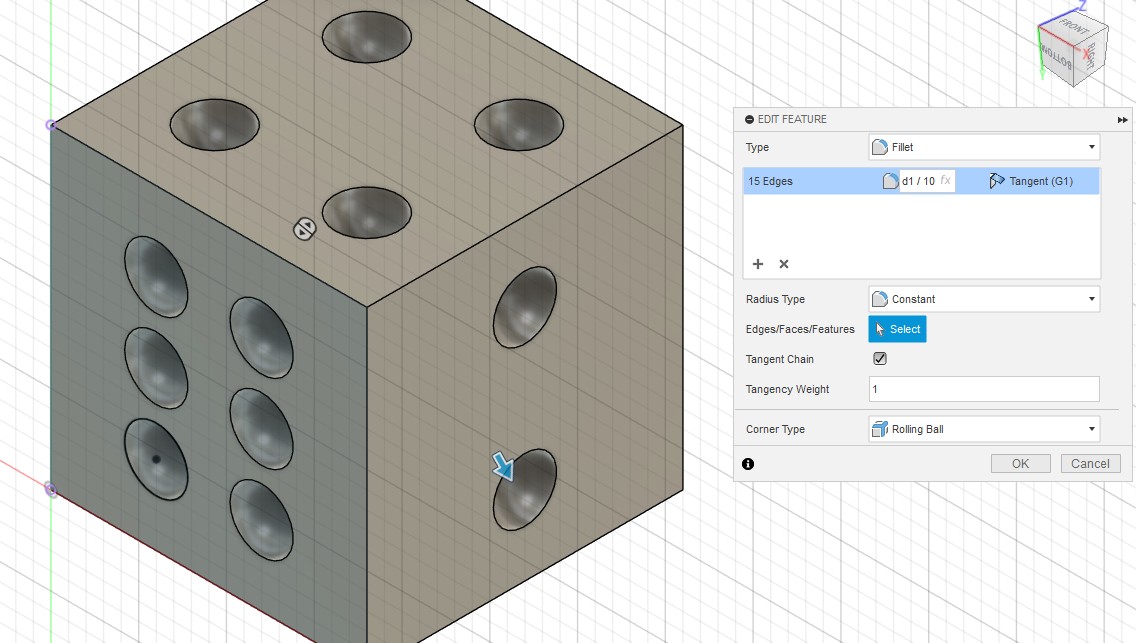This screenshot has height=643, width=1136.
Task: Click the fx expression icon
Action: [945, 181]
